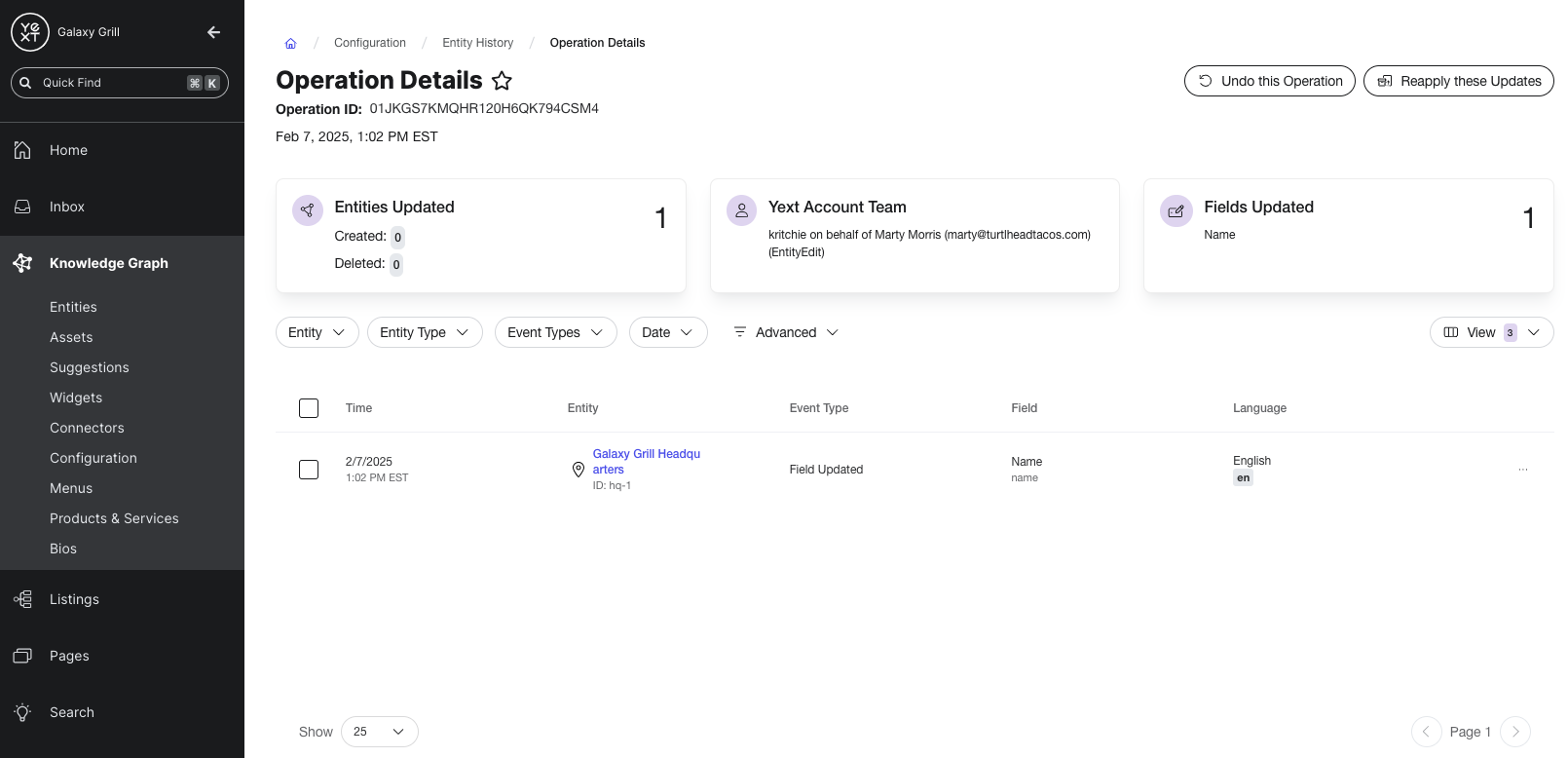Select Suggestions in sidebar

[x=90, y=367]
